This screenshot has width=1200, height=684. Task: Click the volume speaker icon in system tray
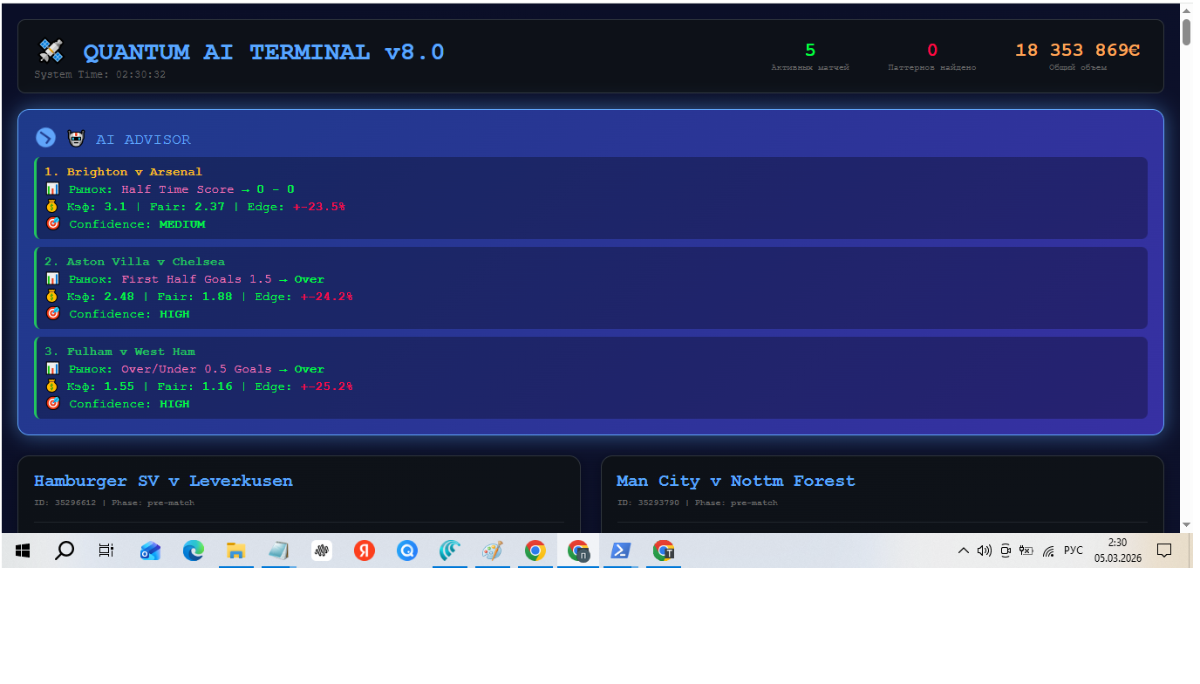point(984,550)
